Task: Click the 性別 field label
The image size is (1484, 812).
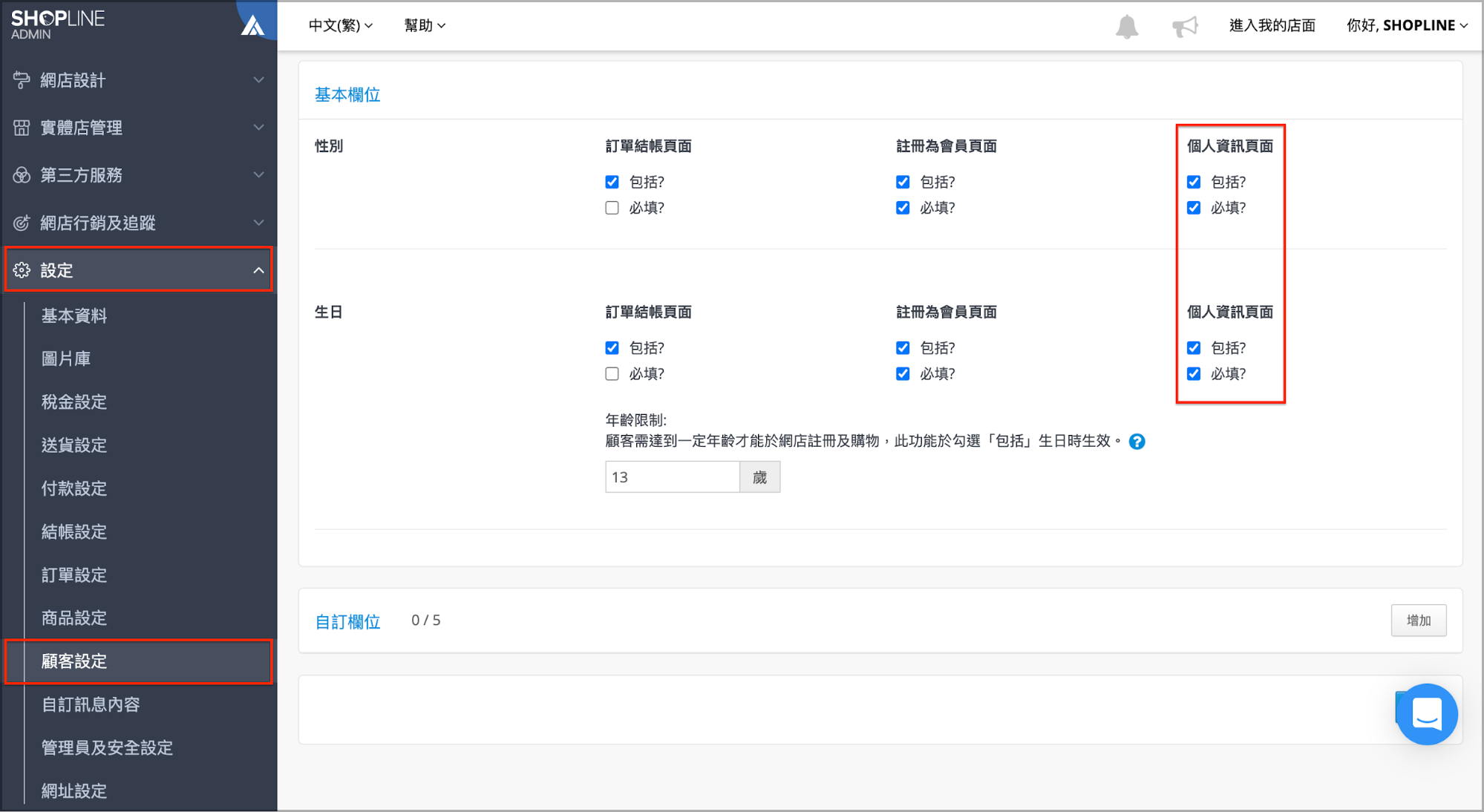Action: point(329,146)
